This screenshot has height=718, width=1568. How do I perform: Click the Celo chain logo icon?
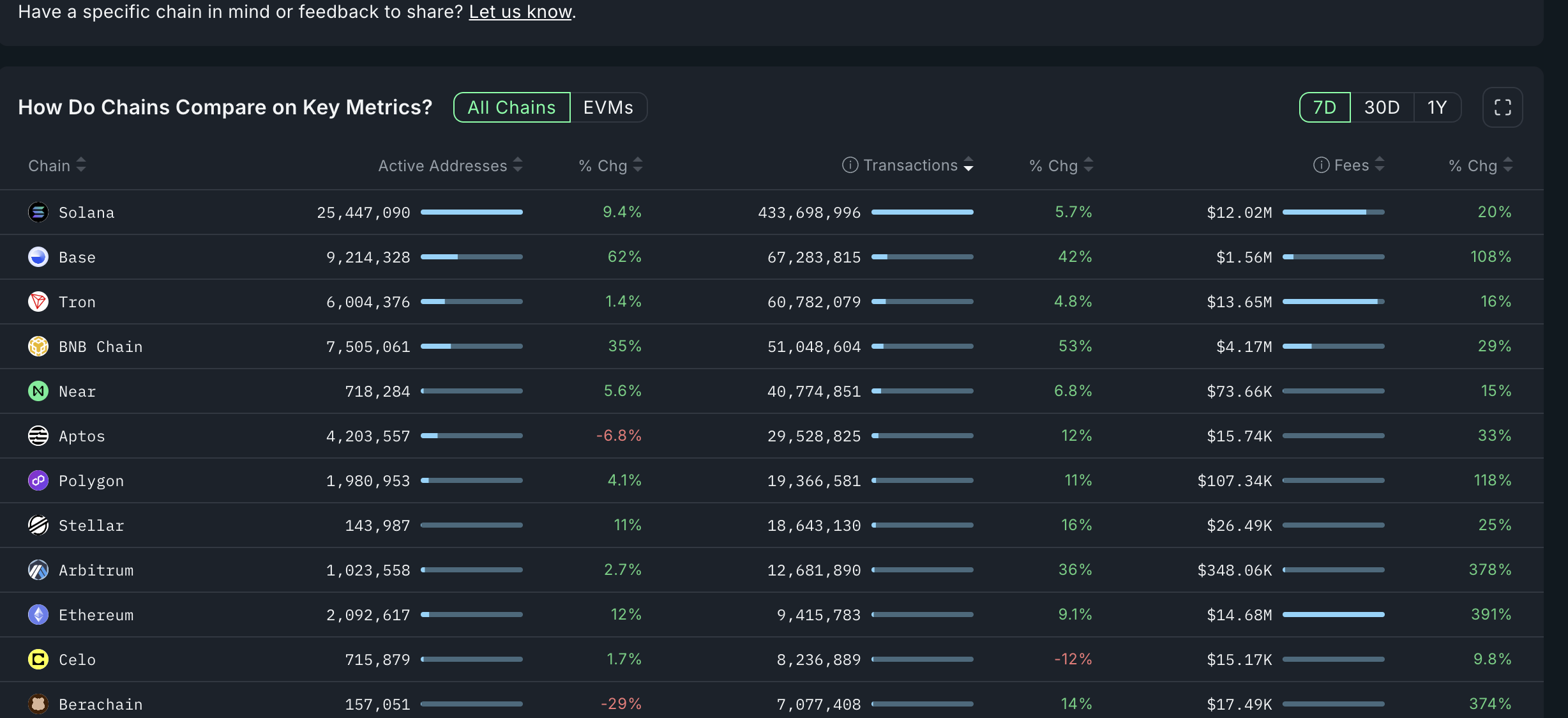[38, 659]
